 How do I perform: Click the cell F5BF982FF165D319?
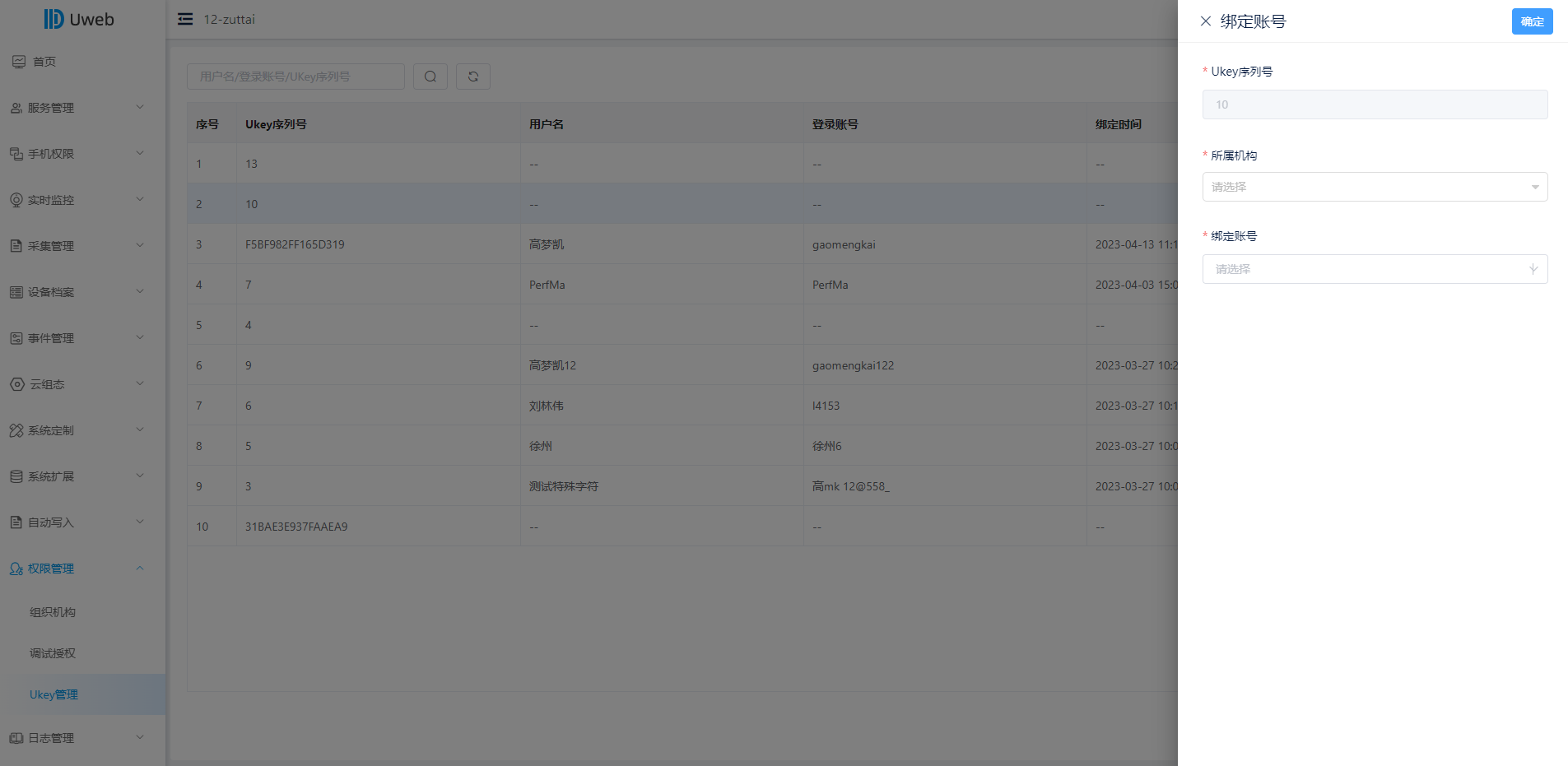click(295, 244)
